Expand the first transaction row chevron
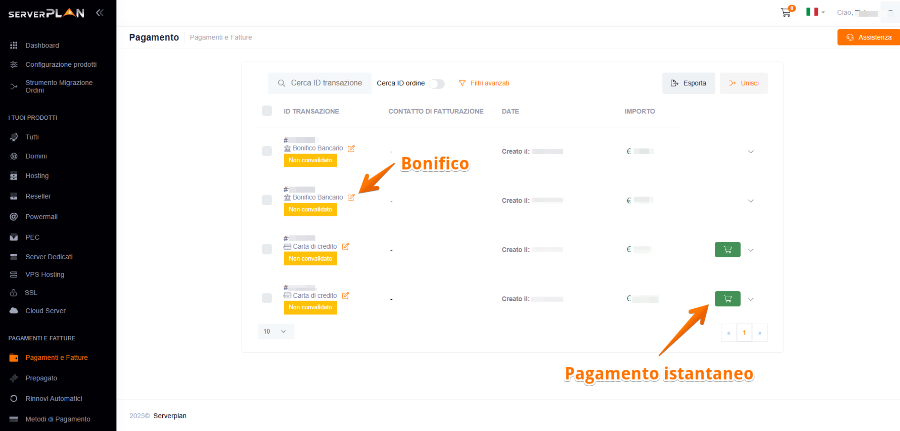The image size is (900, 431). click(750, 152)
